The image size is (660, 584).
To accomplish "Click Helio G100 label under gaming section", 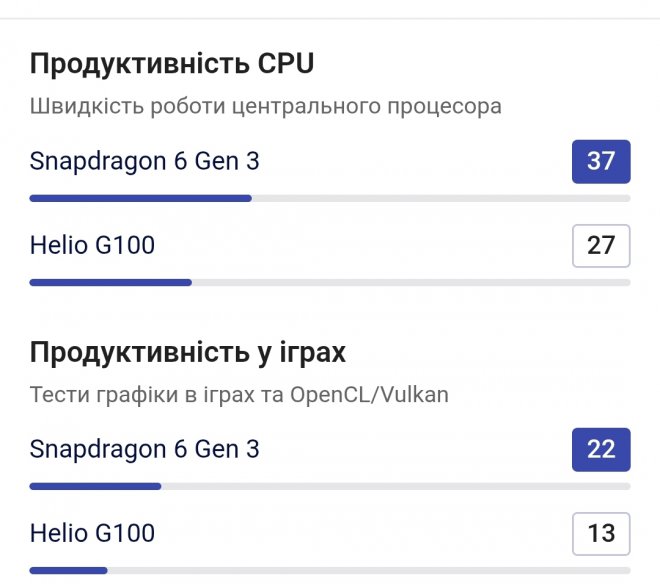I will [92, 533].
